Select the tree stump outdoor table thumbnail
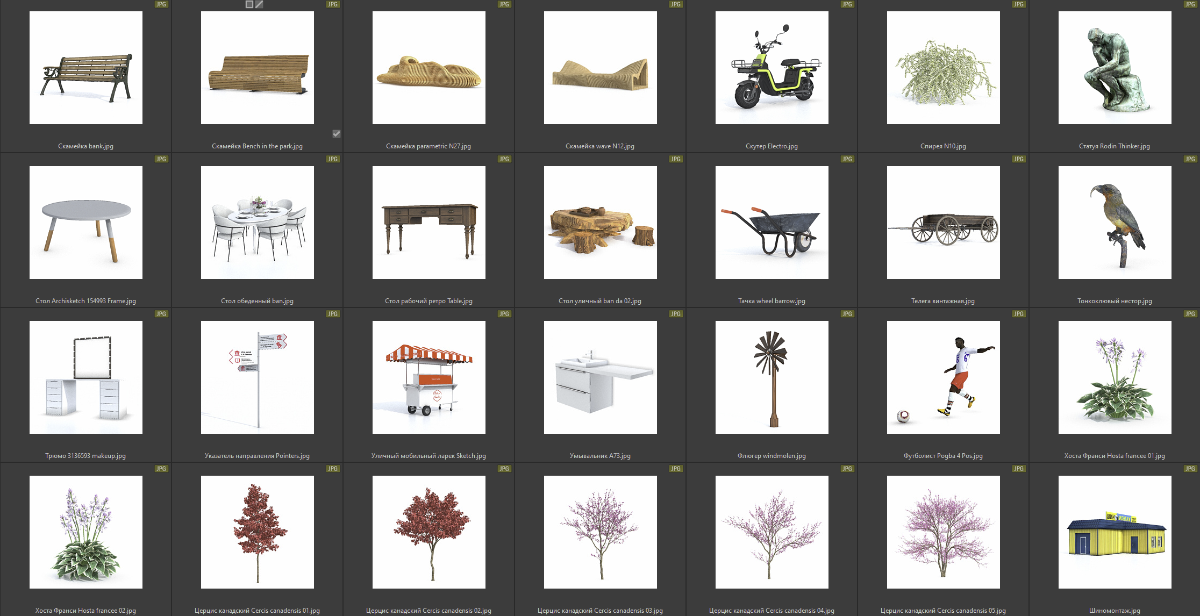 pyautogui.click(x=600, y=223)
